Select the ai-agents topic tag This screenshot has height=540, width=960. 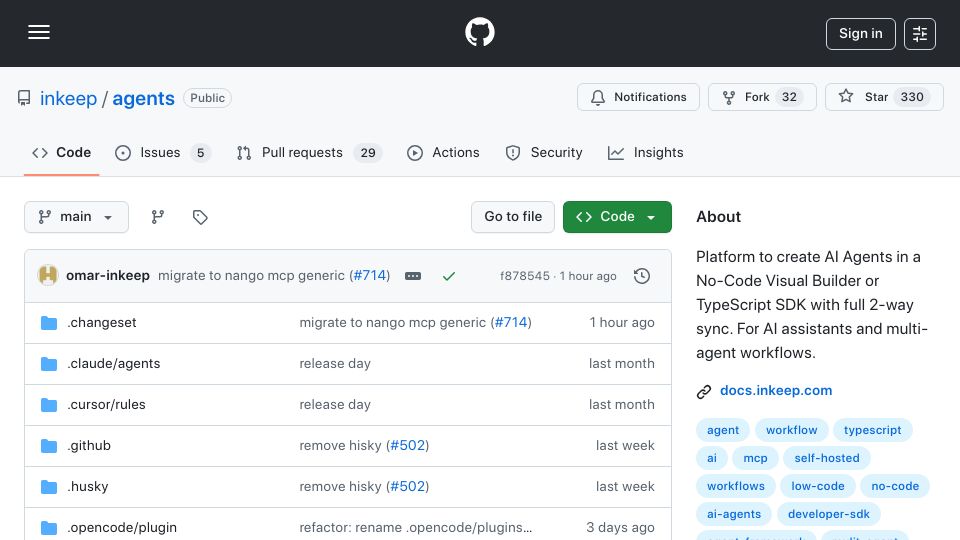point(734,514)
